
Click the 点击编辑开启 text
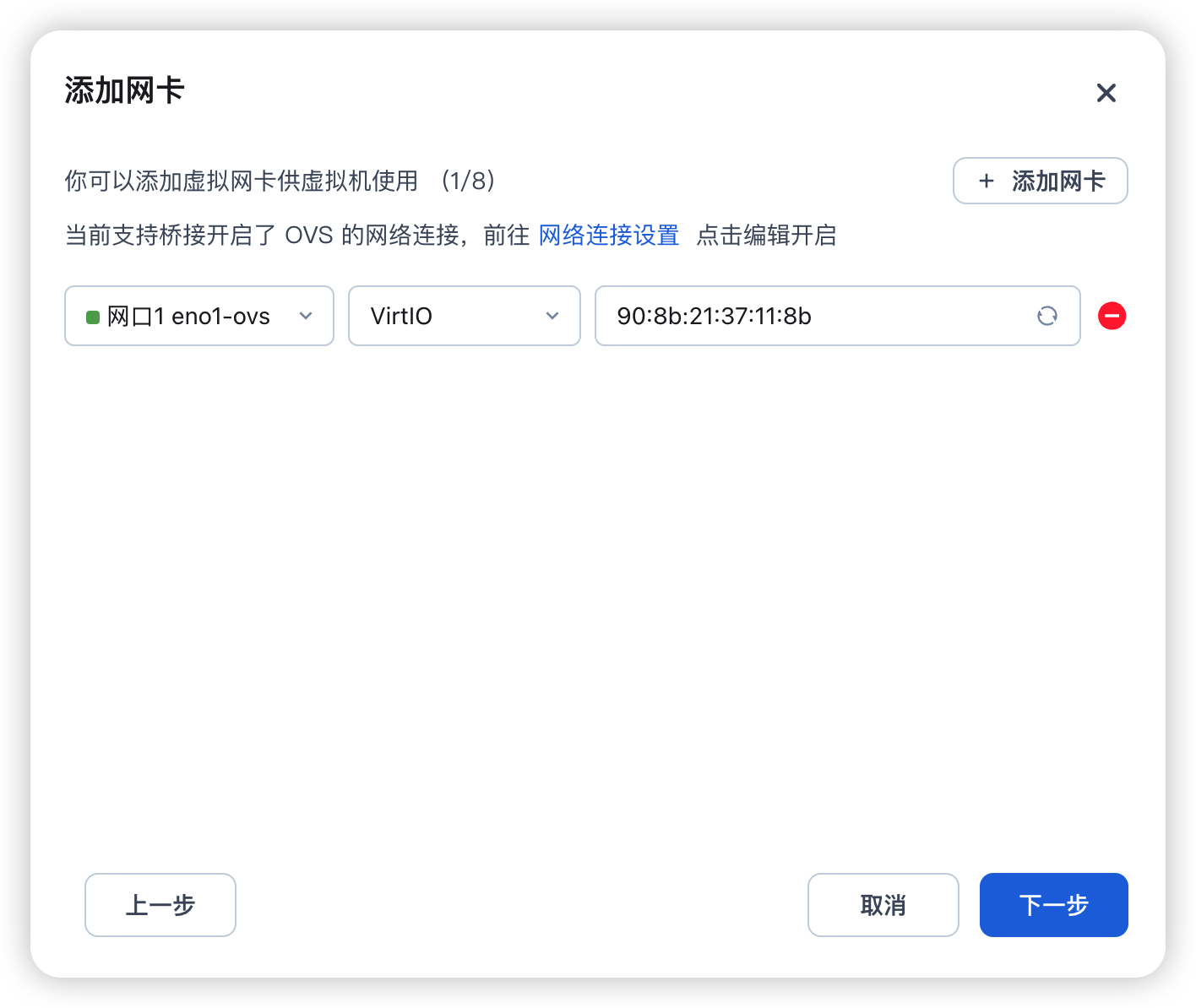[x=767, y=236]
